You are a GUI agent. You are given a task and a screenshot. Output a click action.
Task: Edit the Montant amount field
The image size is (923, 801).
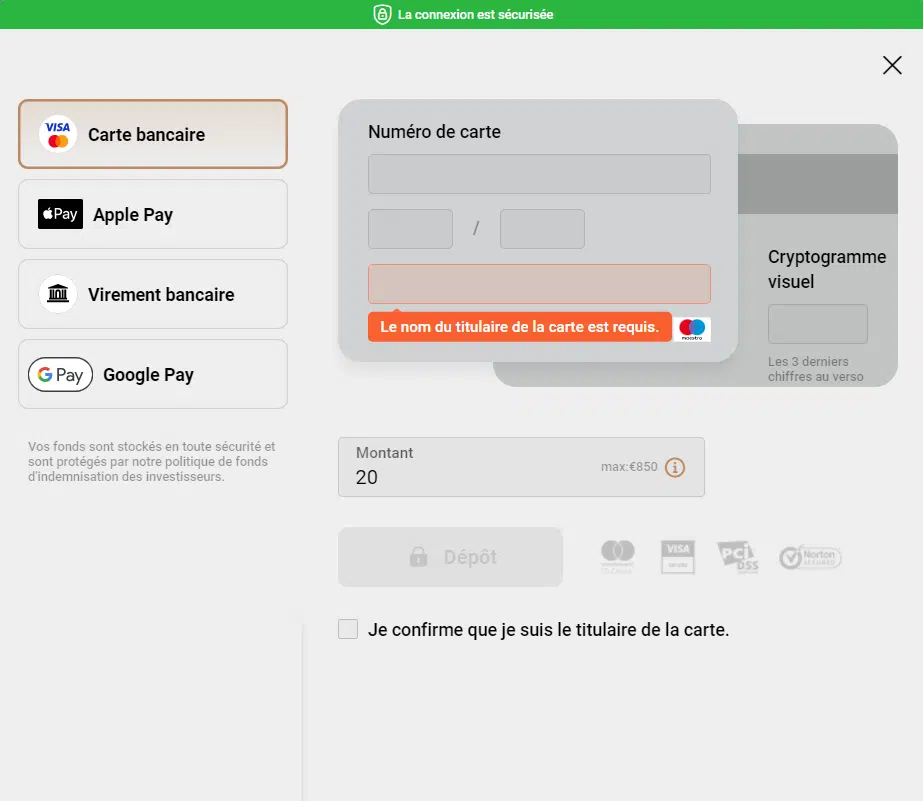click(x=521, y=467)
